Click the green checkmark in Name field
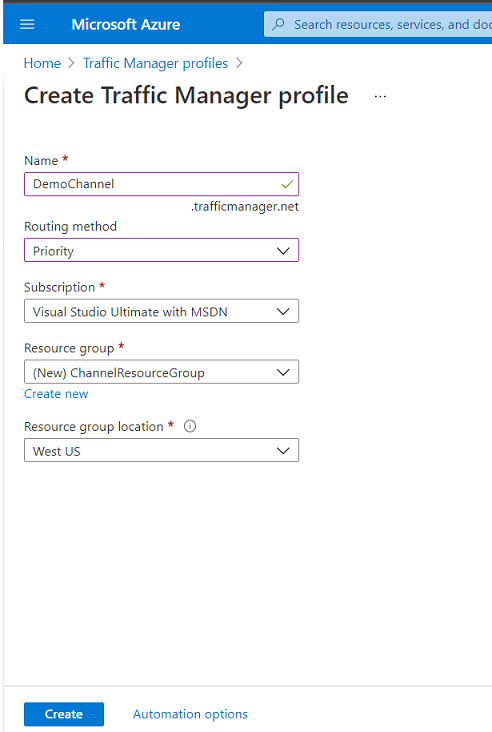The height and width of the screenshot is (732, 492). pyautogui.click(x=287, y=184)
